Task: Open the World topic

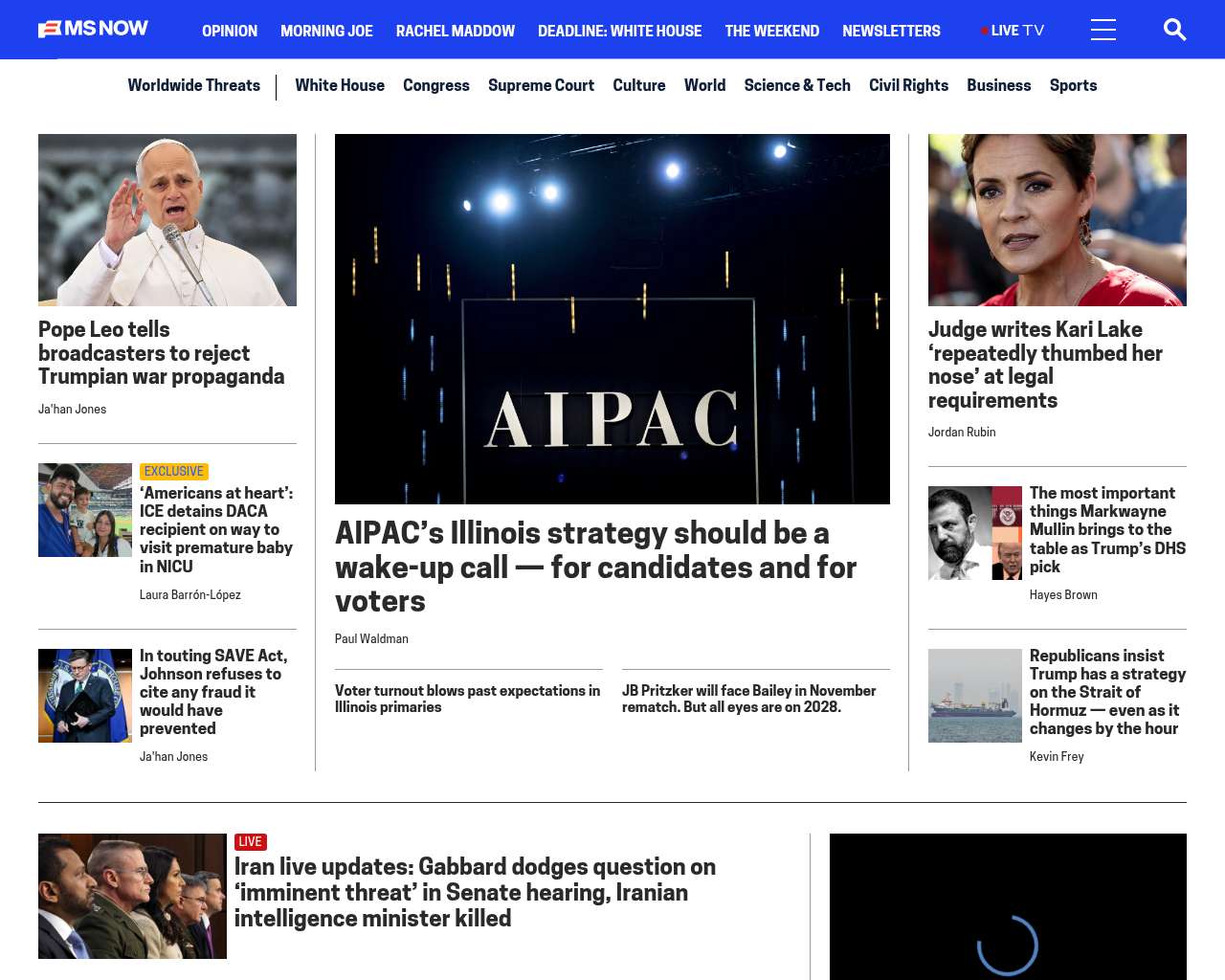Action: coord(705,85)
